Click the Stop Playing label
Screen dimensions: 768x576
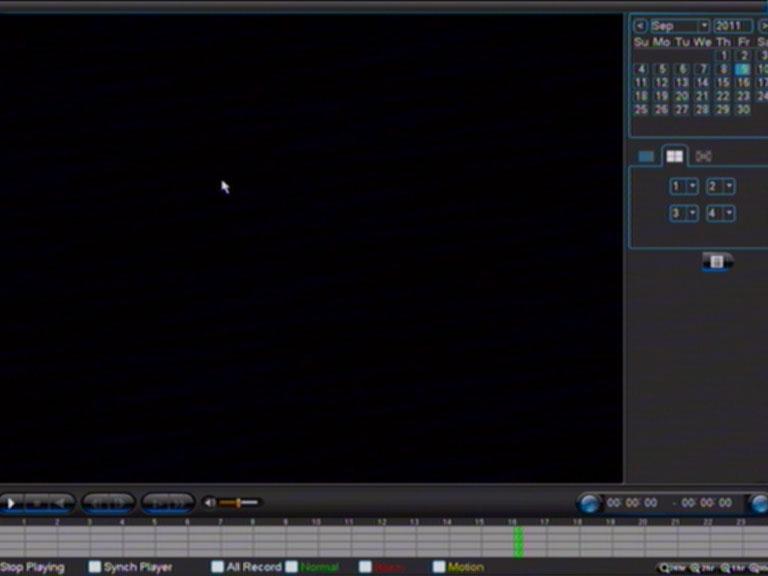(32, 567)
